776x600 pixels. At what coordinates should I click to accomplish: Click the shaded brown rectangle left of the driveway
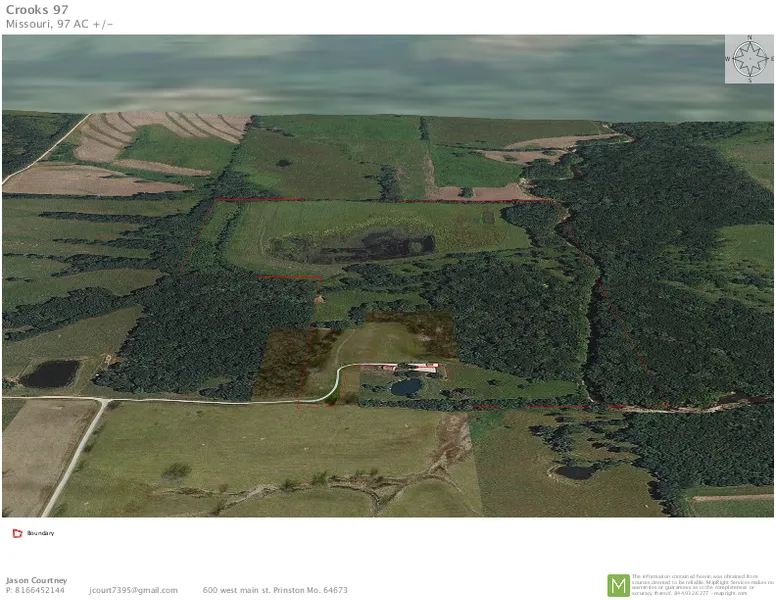tap(292, 360)
